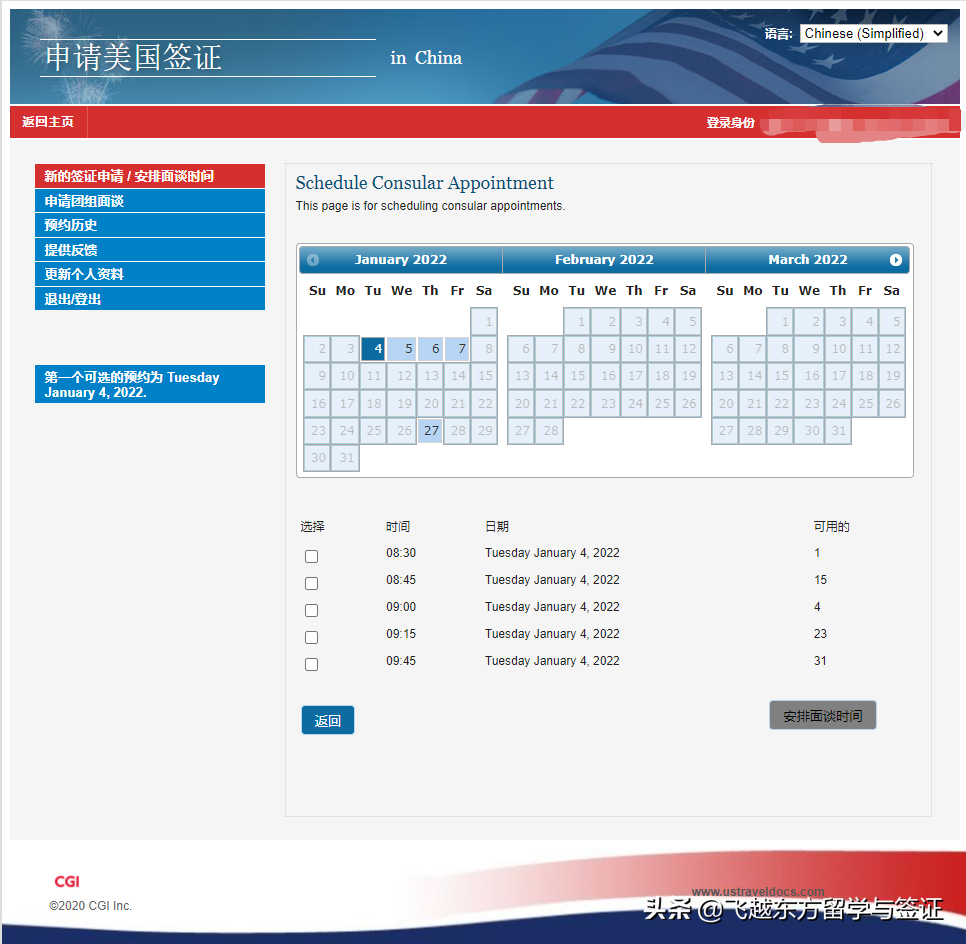Click ©2020 CGI Inc. footer text

point(91,906)
